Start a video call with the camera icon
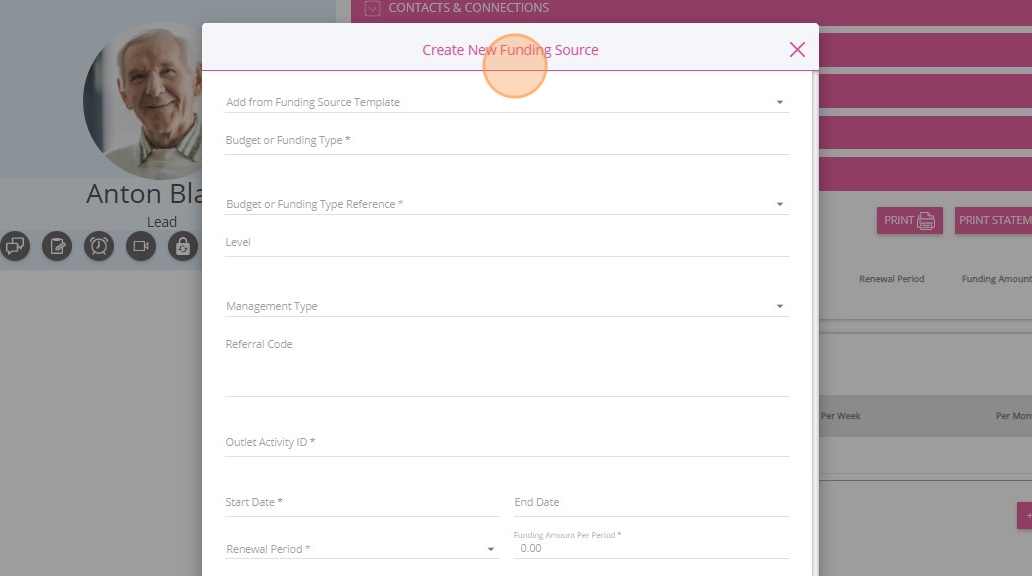The width and height of the screenshot is (1032, 576). click(141, 246)
